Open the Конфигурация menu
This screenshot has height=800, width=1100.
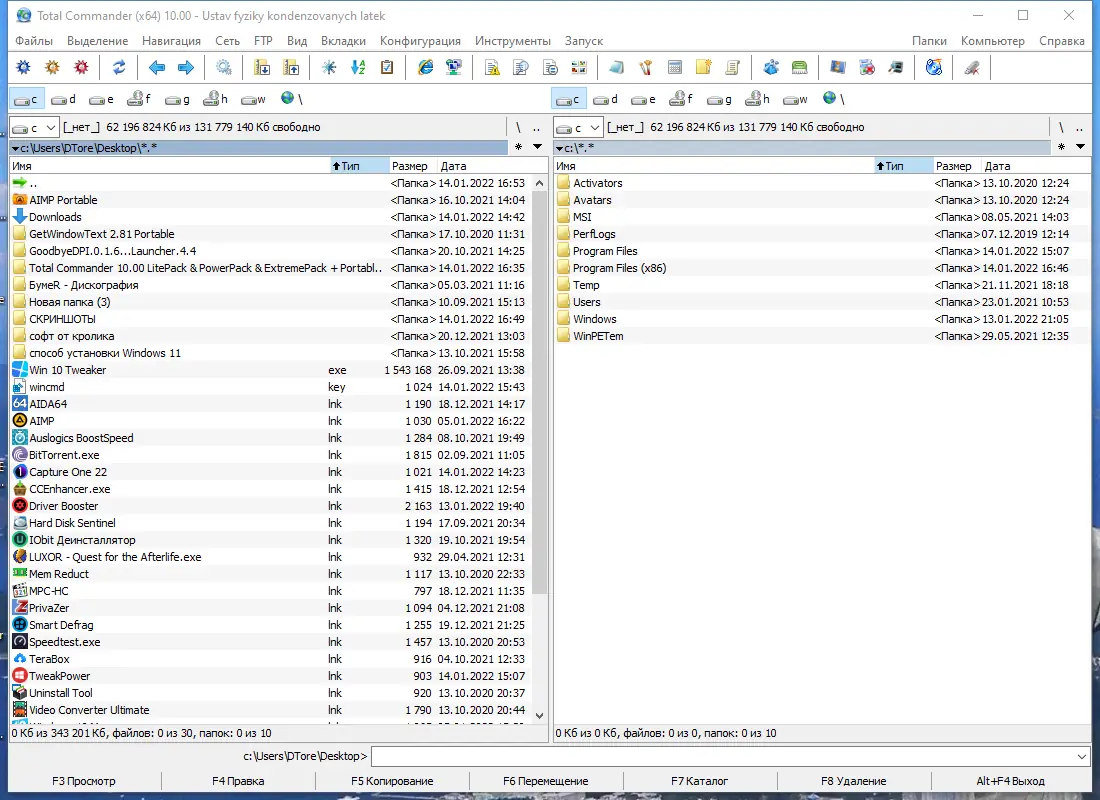(x=420, y=41)
